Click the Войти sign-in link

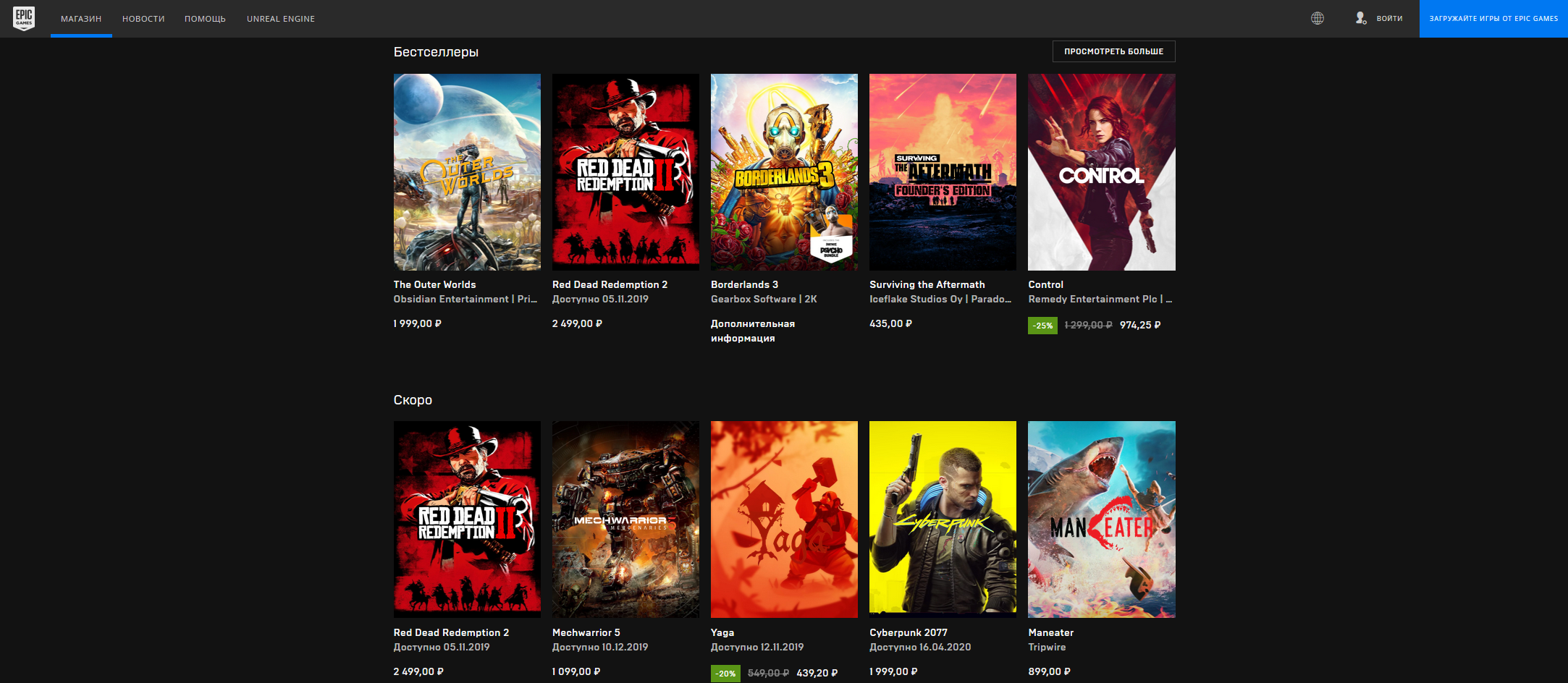1389,19
